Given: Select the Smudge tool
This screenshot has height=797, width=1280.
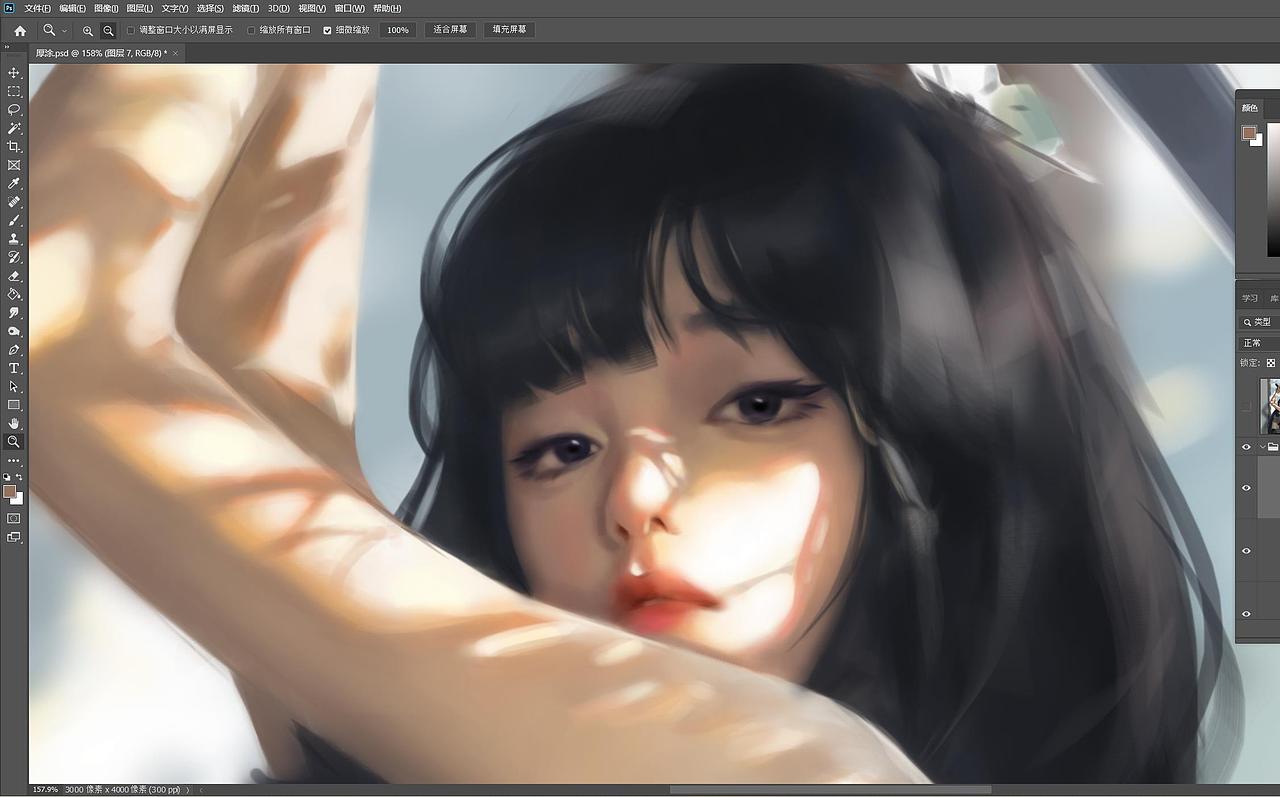Looking at the screenshot, I should point(14,313).
